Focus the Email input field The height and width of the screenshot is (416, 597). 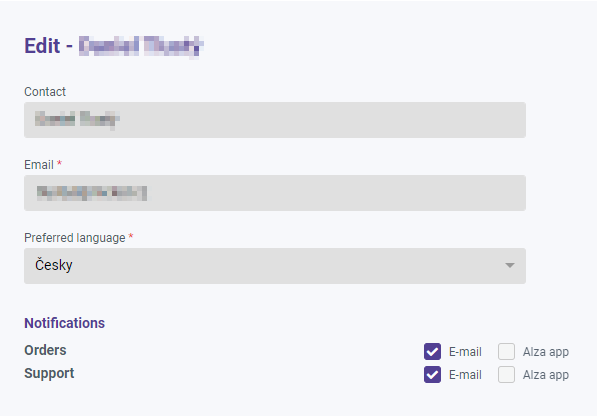coord(275,193)
